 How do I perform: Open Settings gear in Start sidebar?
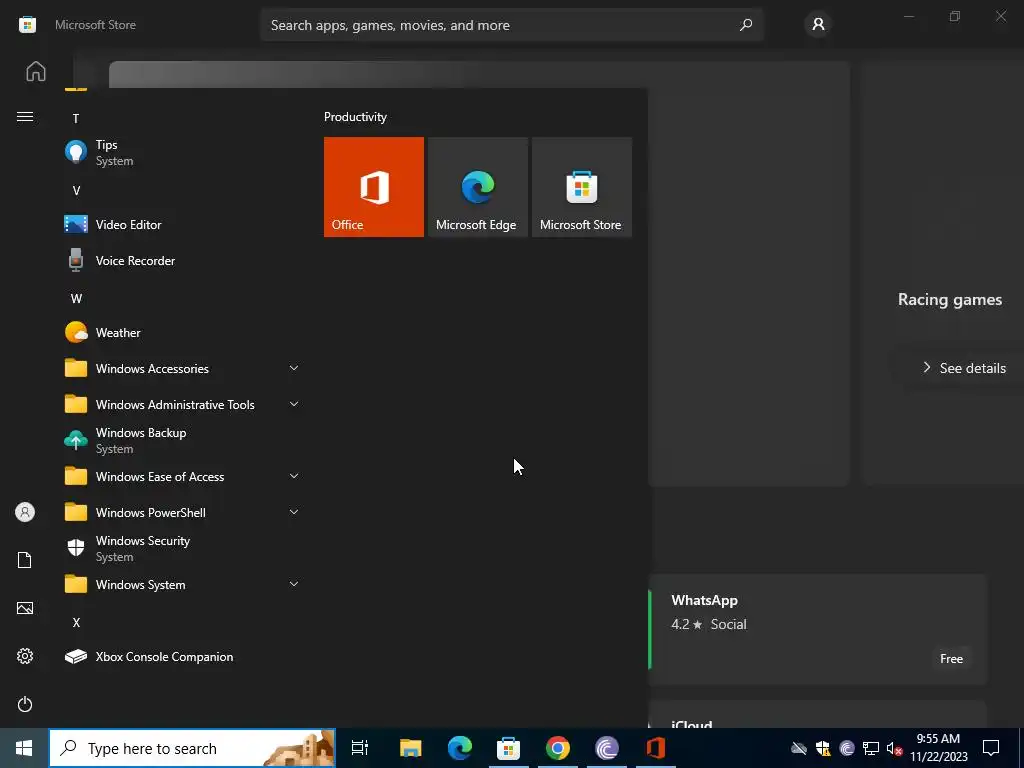pyautogui.click(x=25, y=656)
